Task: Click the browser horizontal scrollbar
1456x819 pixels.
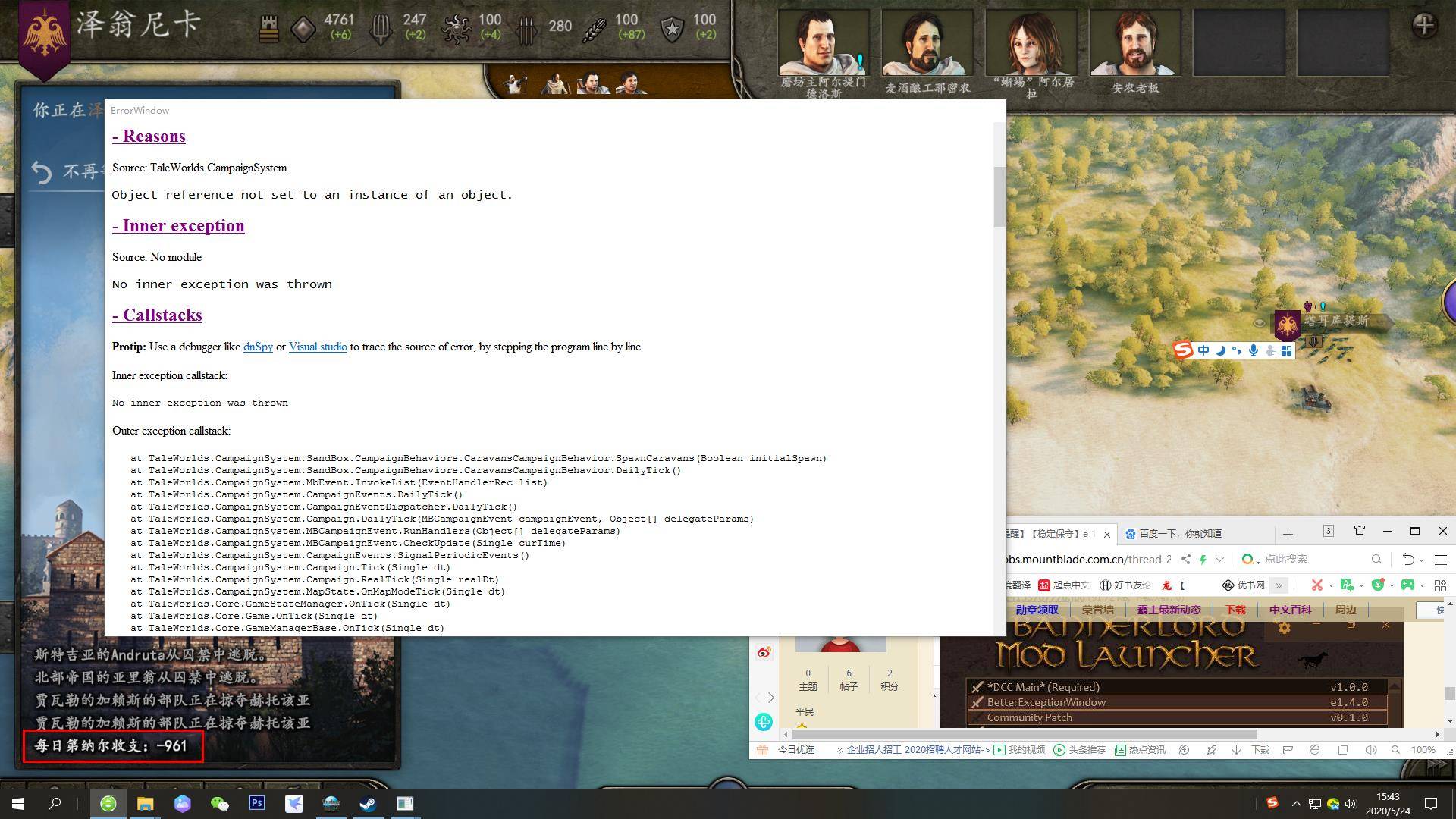Action: [1025, 734]
